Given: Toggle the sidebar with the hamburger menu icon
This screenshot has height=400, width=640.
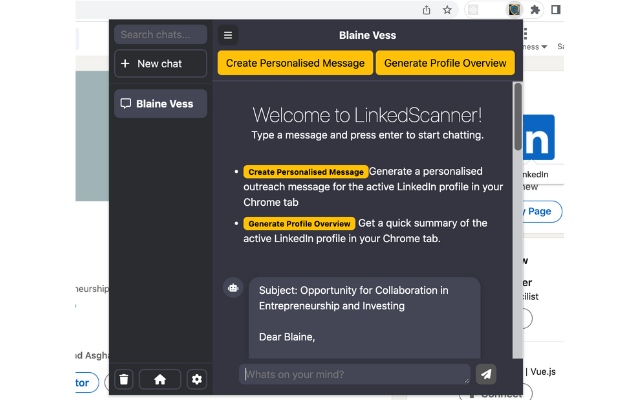Looking at the screenshot, I should (x=228, y=36).
